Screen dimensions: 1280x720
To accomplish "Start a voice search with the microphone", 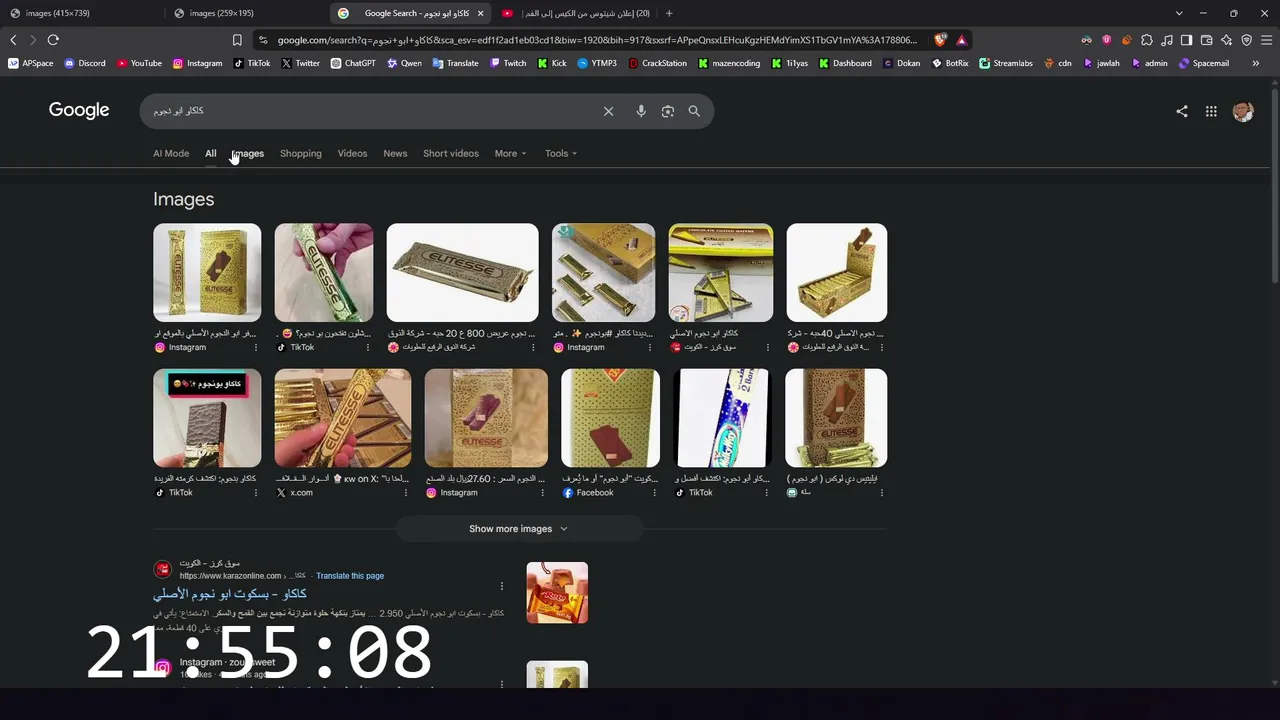I will coord(641,111).
